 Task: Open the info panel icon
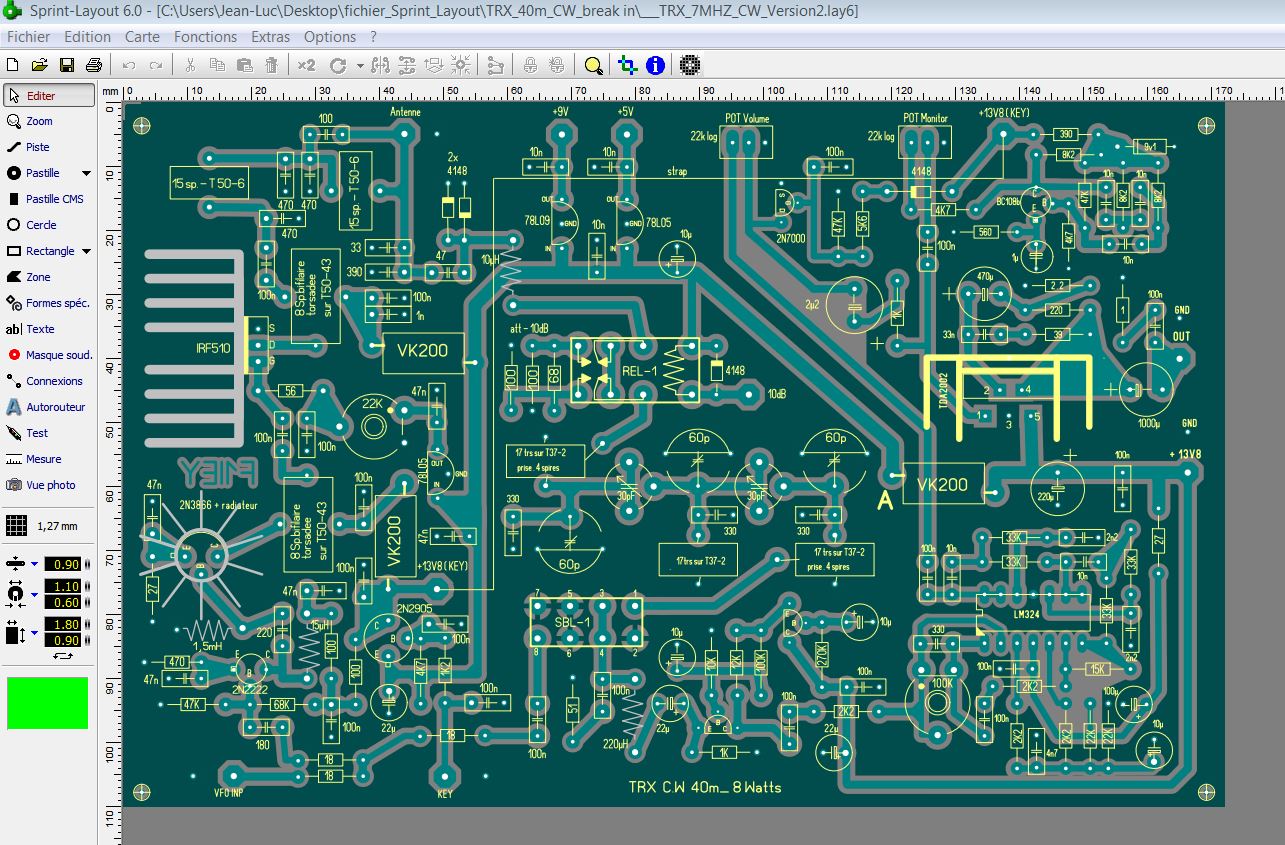coord(655,65)
